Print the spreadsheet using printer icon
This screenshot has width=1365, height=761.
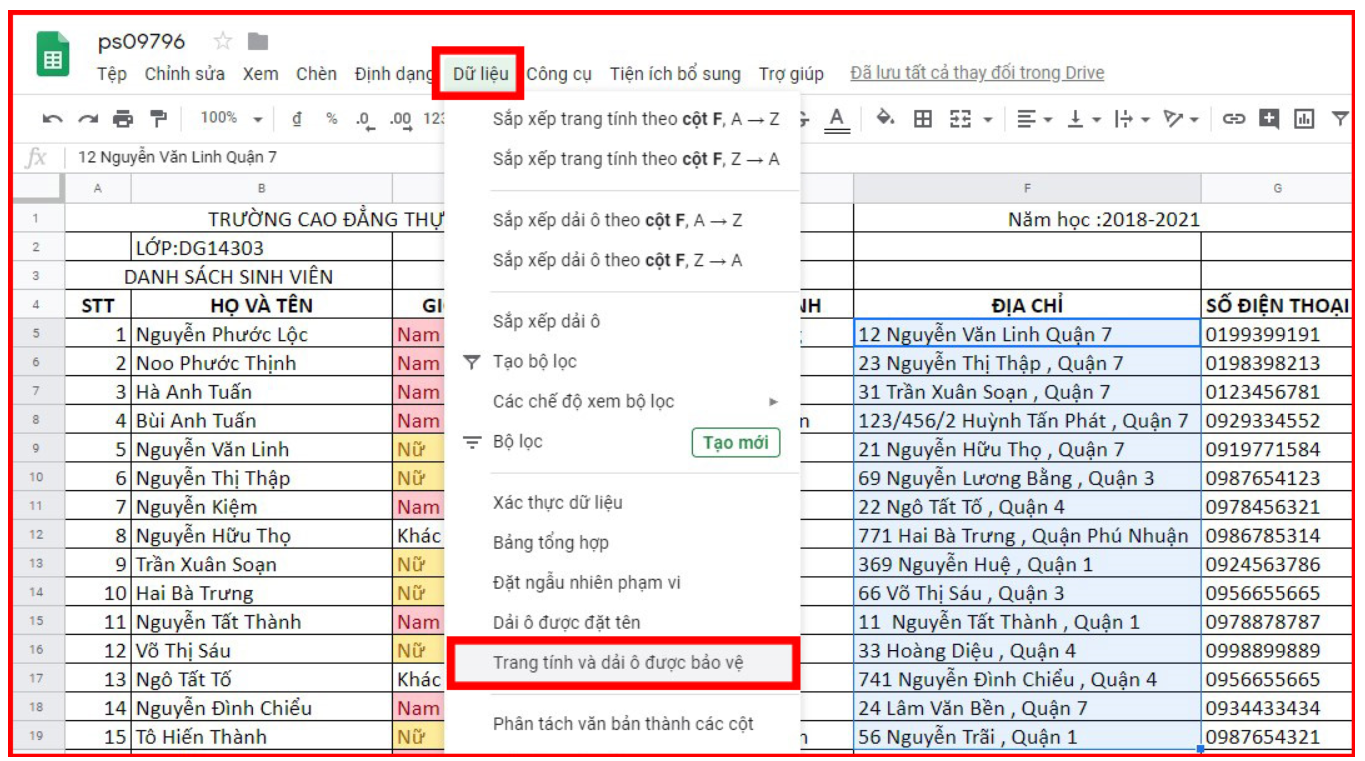[123, 119]
